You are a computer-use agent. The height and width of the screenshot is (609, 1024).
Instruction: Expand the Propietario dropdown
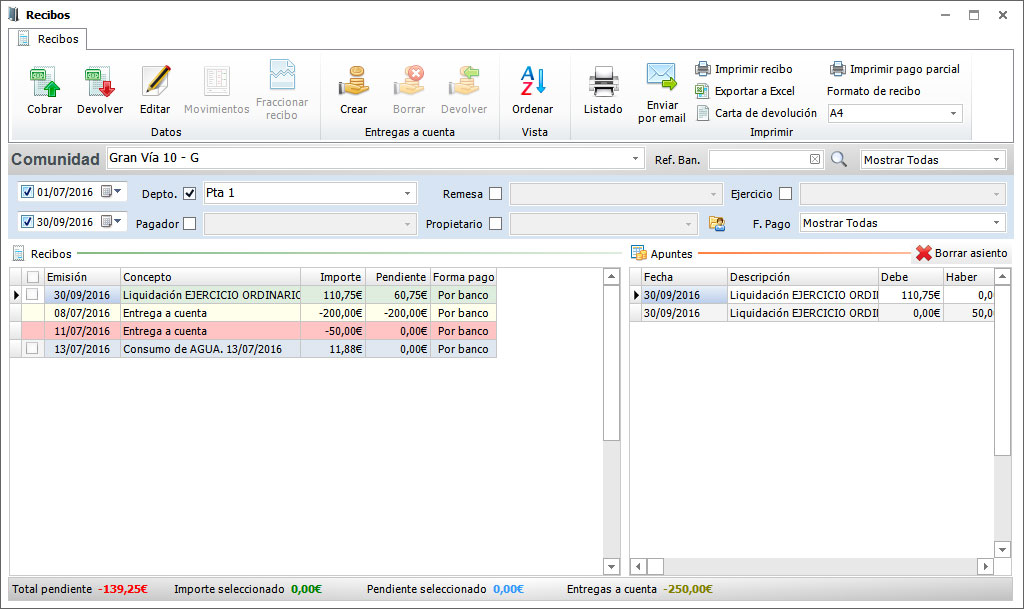(x=688, y=224)
